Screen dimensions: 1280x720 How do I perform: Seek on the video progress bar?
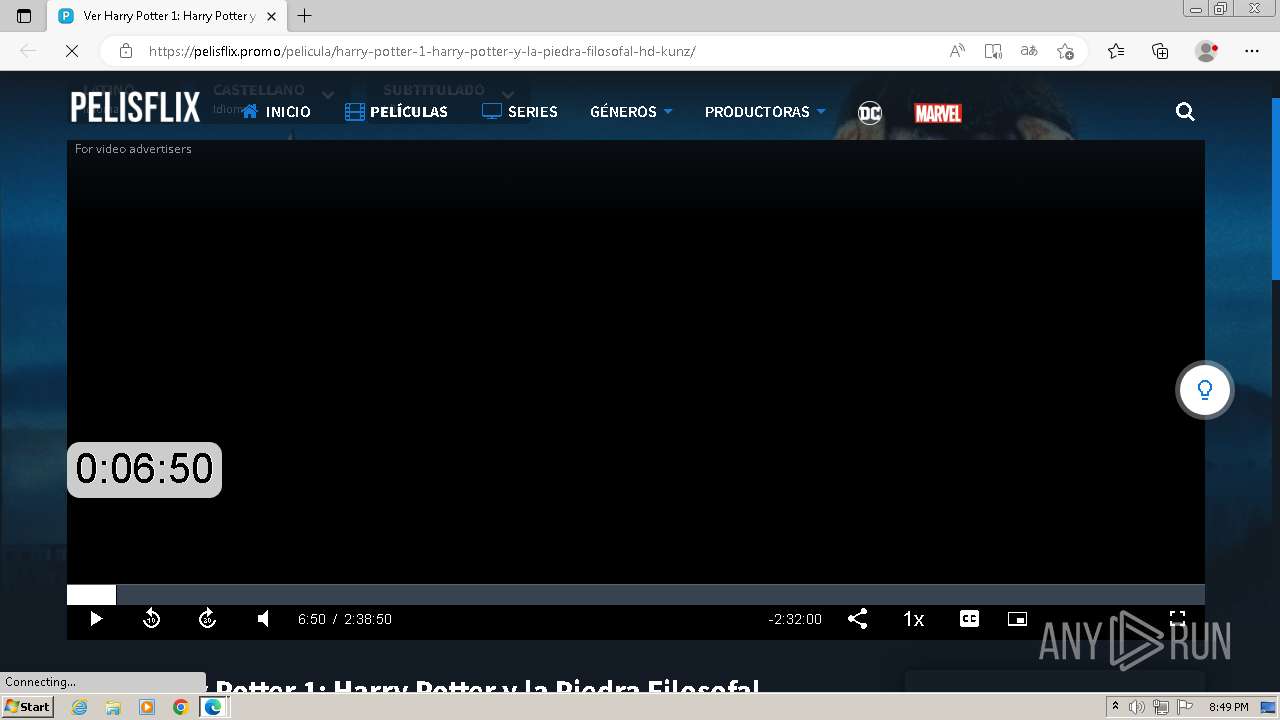(635, 595)
